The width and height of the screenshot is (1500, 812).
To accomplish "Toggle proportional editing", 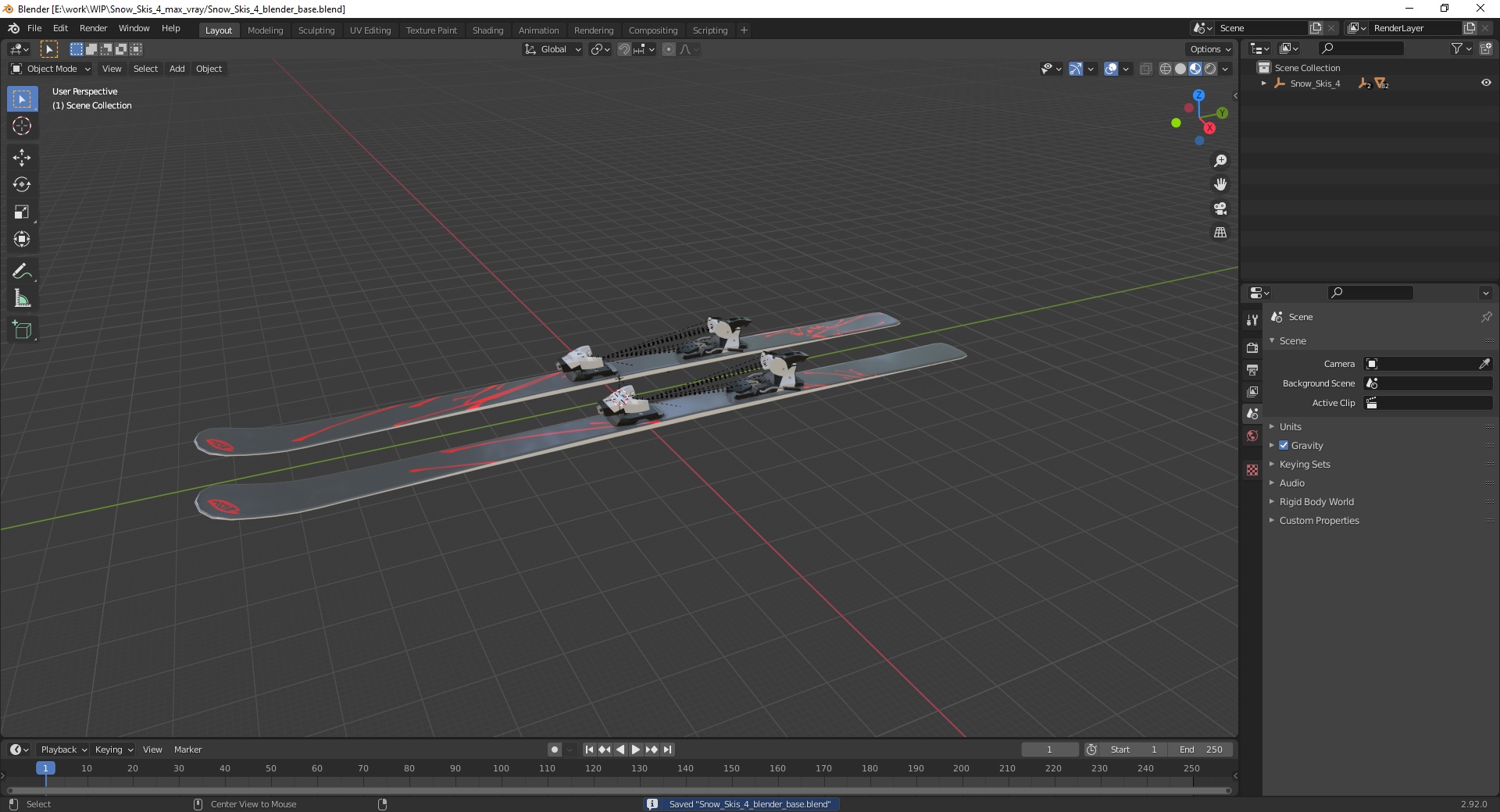I will (x=669, y=49).
